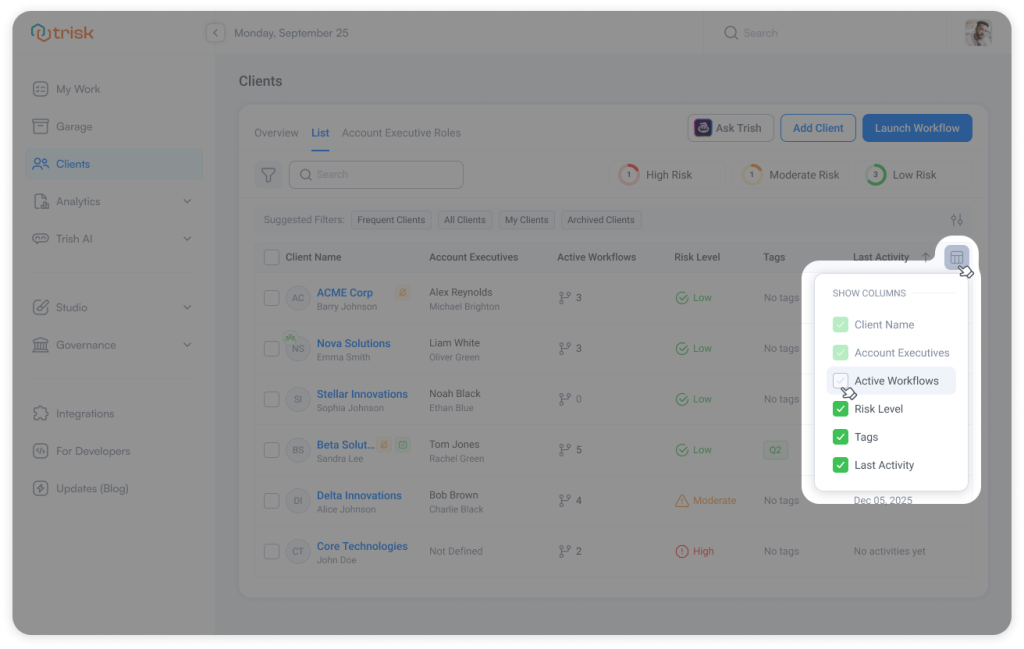
Task: Open the column settings grid icon
Action: coord(956,257)
